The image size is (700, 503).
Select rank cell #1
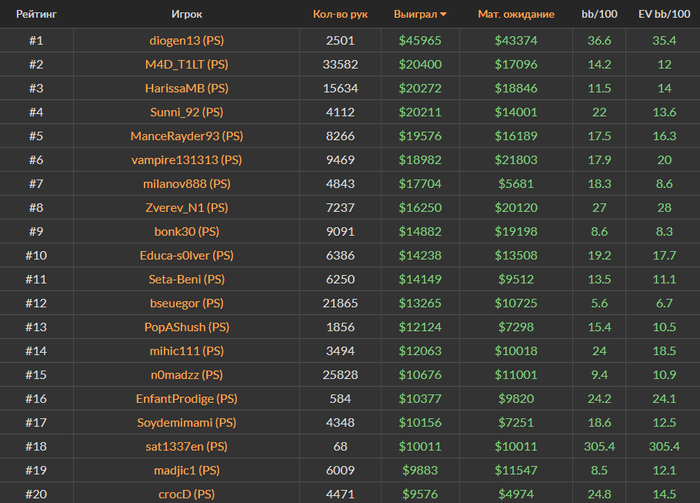pyautogui.click(x=36, y=41)
